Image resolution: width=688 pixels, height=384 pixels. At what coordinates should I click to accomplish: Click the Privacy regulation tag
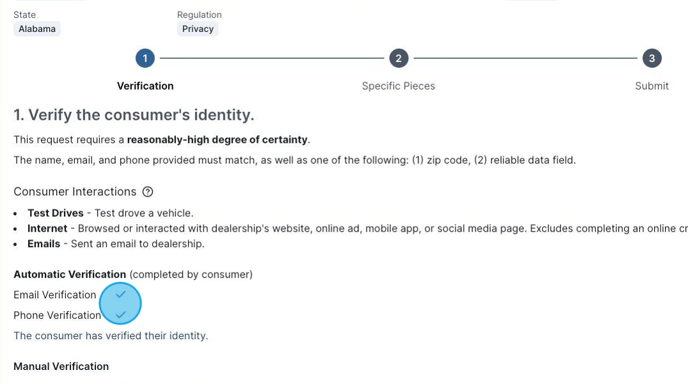click(x=198, y=29)
